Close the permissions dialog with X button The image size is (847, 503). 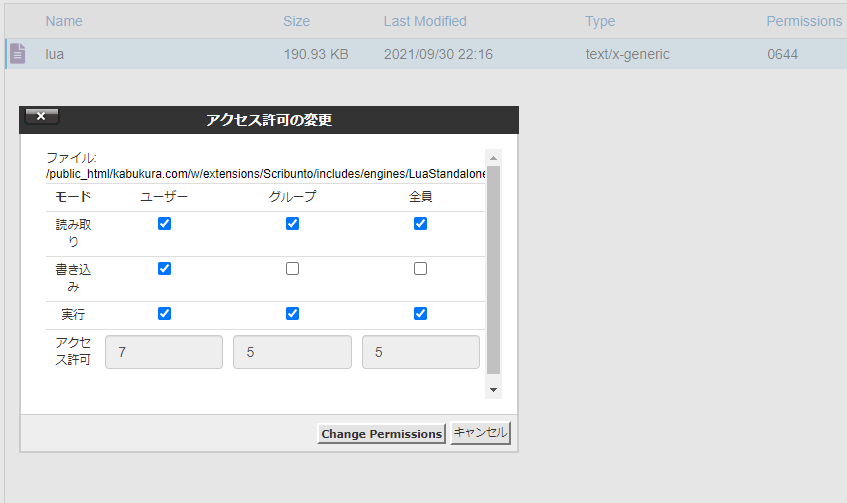[41, 116]
